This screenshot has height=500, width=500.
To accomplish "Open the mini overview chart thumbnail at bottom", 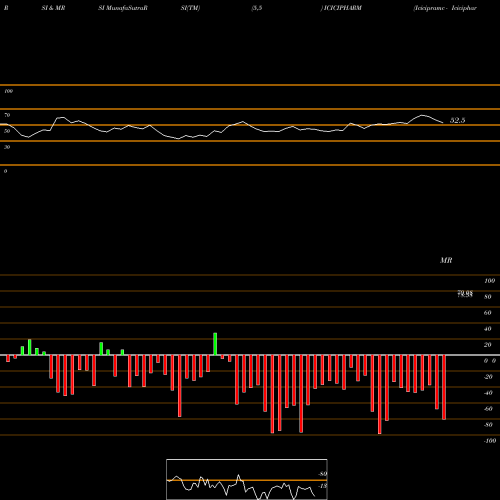I will [x=247, y=479].
